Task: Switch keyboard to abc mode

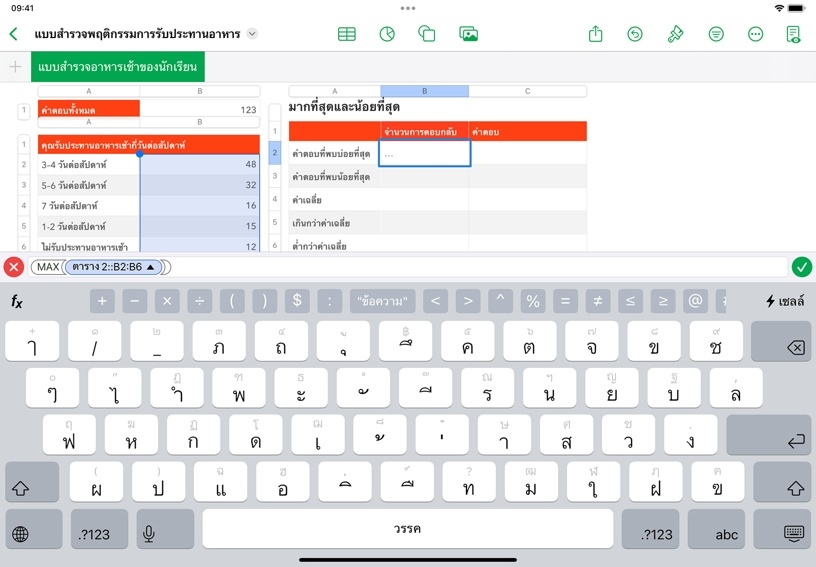Action: pyautogui.click(x=727, y=534)
